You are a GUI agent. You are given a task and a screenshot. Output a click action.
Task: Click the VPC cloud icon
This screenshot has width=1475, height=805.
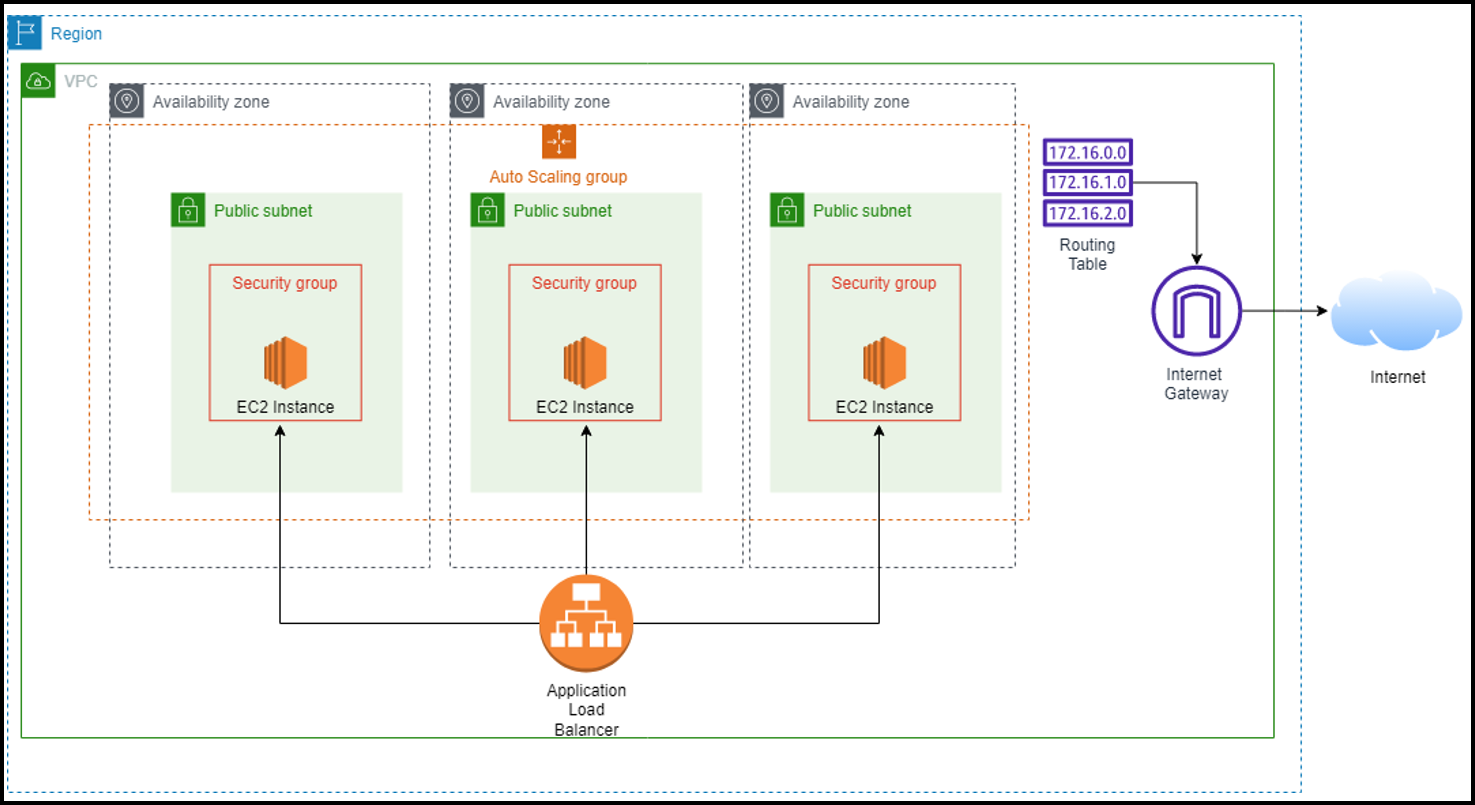point(37,81)
